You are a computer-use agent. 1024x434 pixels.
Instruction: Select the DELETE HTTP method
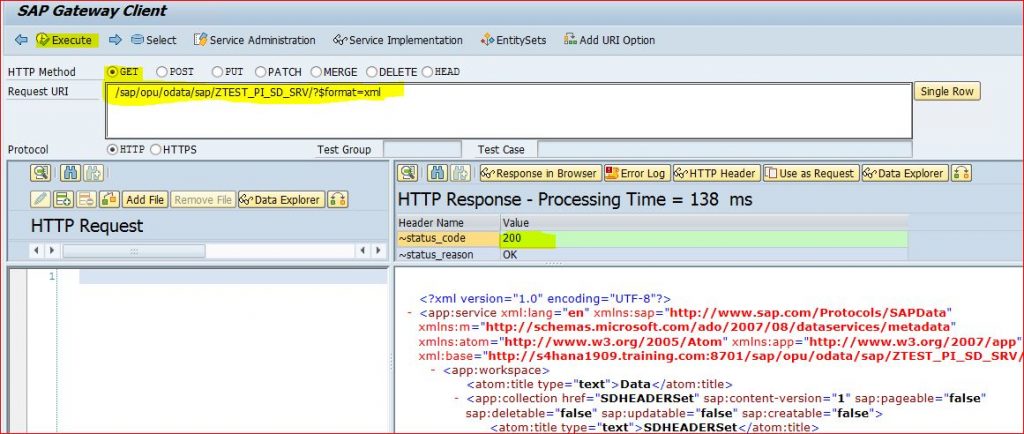(372, 72)
